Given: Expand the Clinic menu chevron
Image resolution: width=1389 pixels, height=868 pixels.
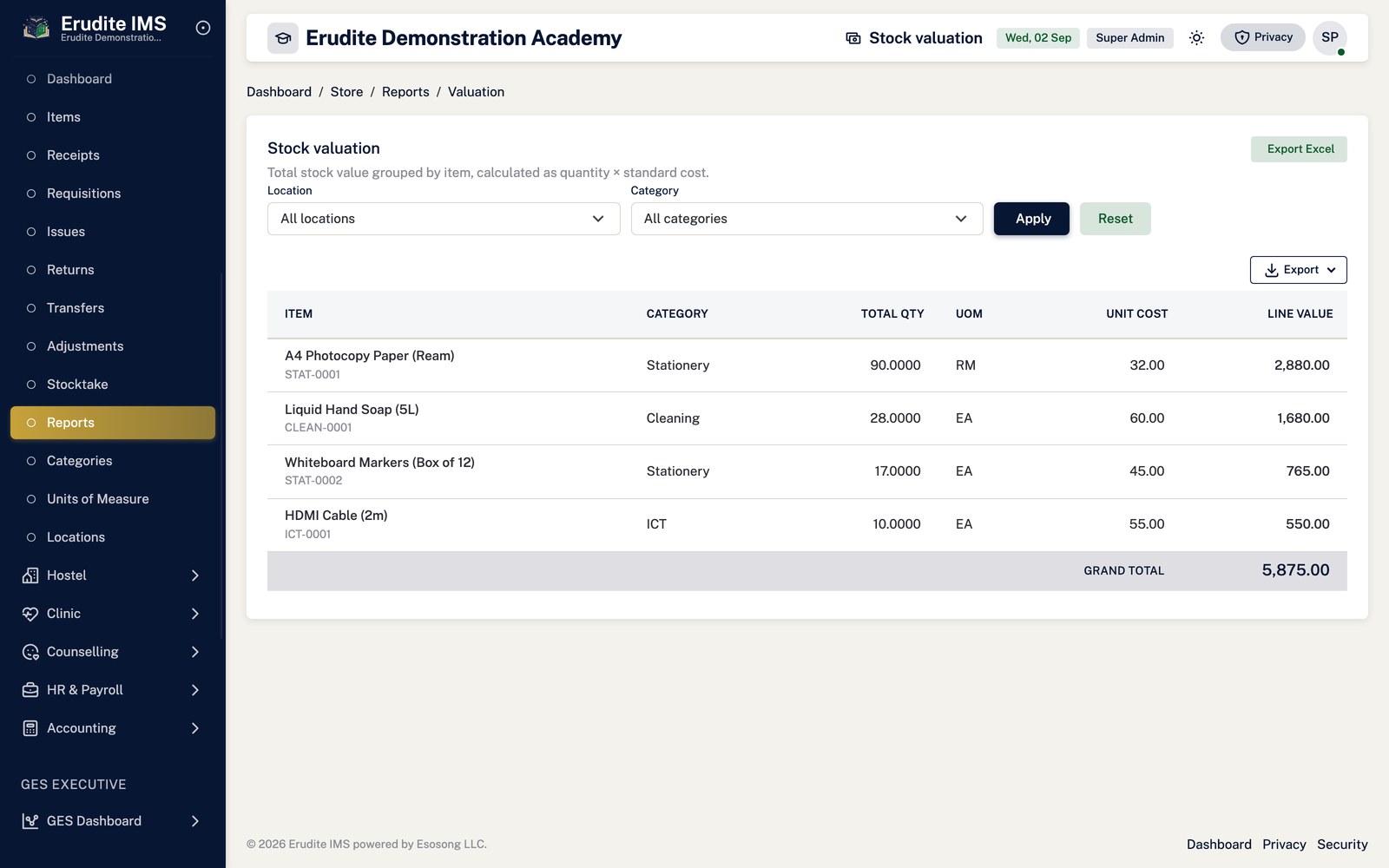Looking at the screenshot, I should [195, 614].
